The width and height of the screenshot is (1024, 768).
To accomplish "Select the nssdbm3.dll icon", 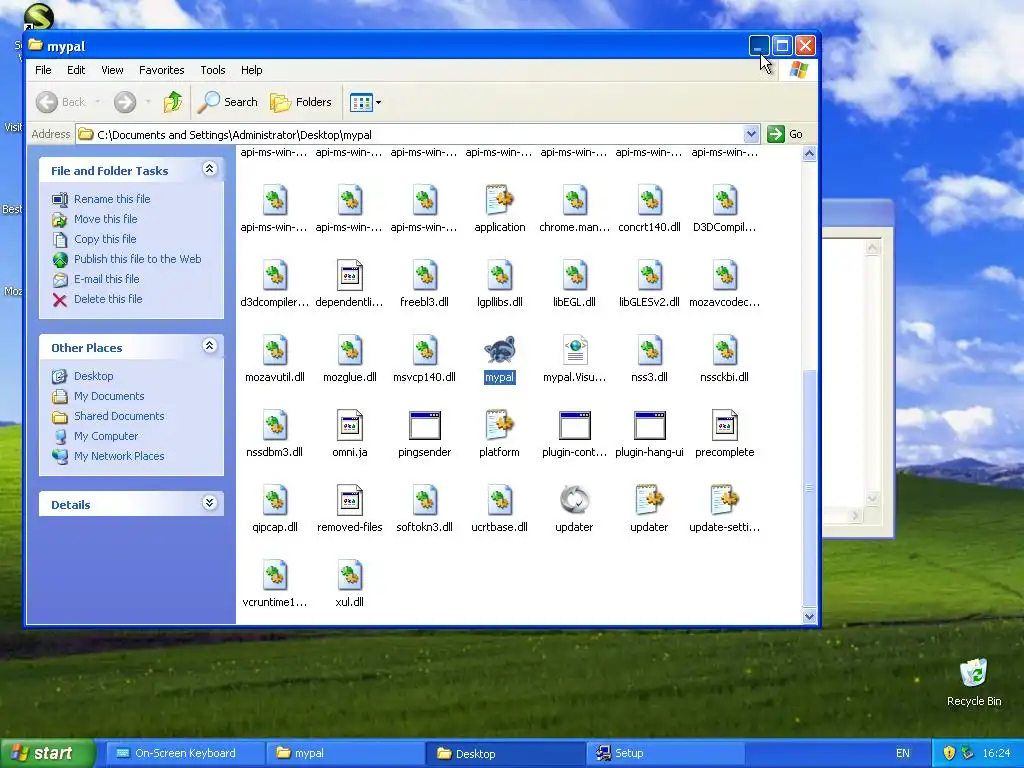I will (x=274, y=425).
